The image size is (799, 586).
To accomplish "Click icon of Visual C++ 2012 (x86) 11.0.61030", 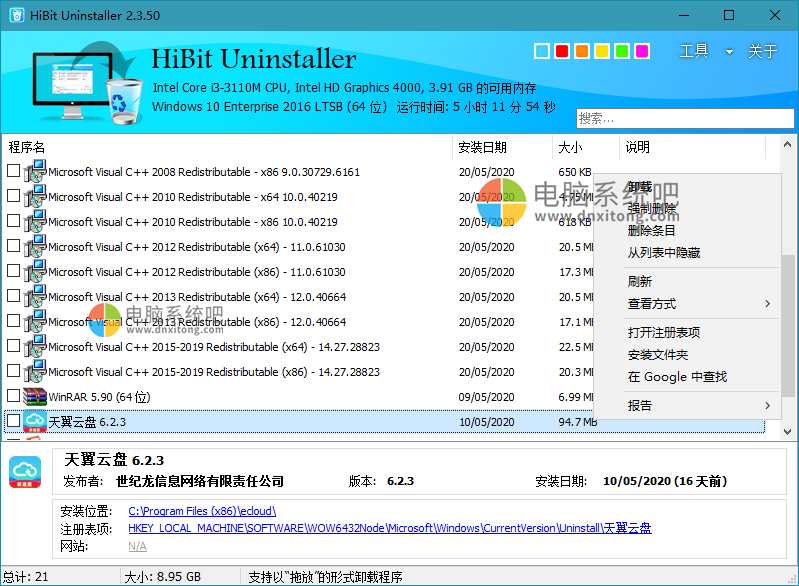I will click(x=35, y=272).
